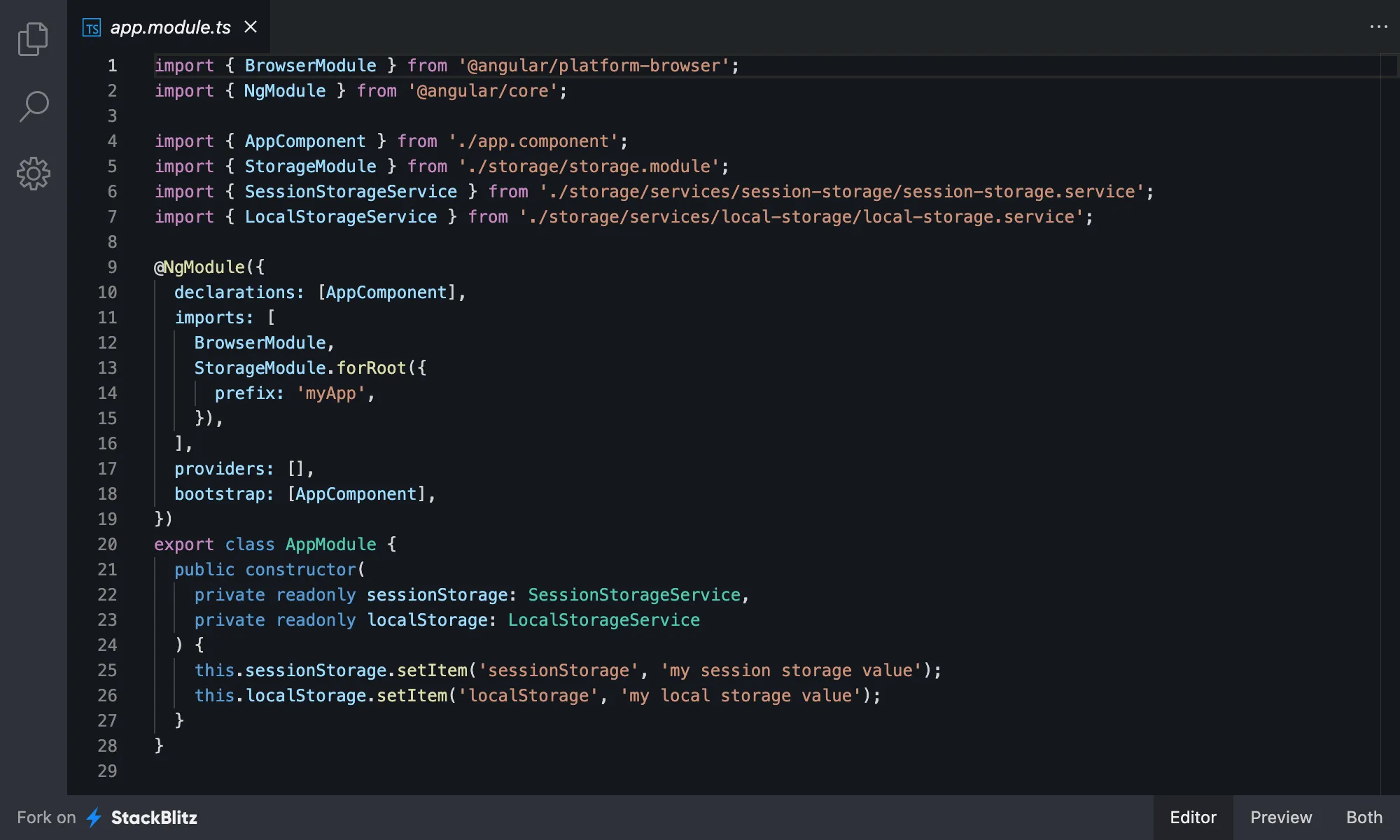Click './app.component' import path
The image size is (1400, 840).
[533, 141]
